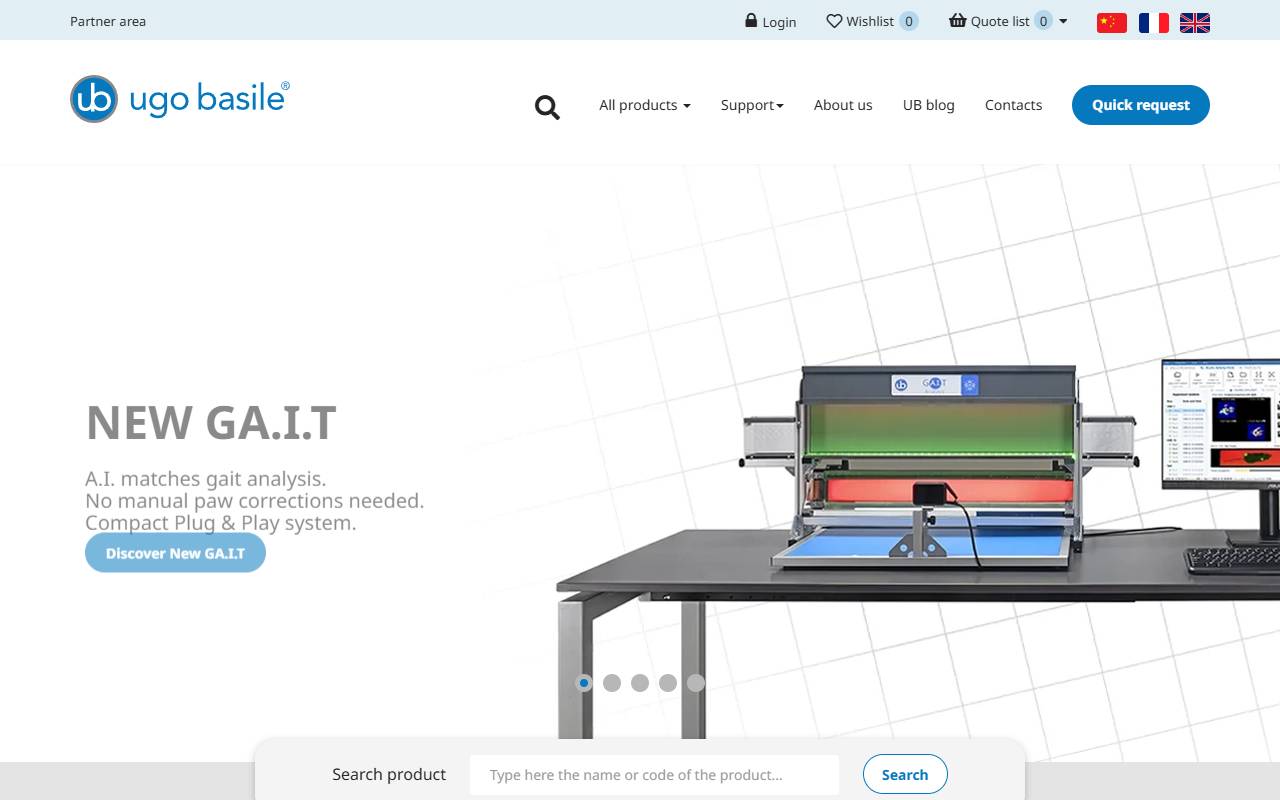Click the Quick request button
Image resolution: width=1280 pixels, height=800 pixels.
tap(1141, 105)
